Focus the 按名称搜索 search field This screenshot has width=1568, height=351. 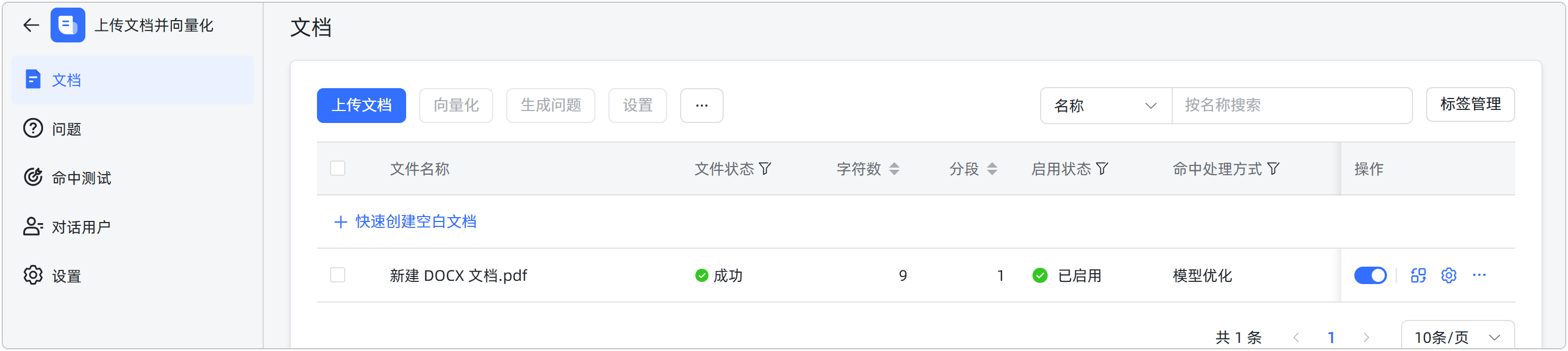tap(1290, 106)
